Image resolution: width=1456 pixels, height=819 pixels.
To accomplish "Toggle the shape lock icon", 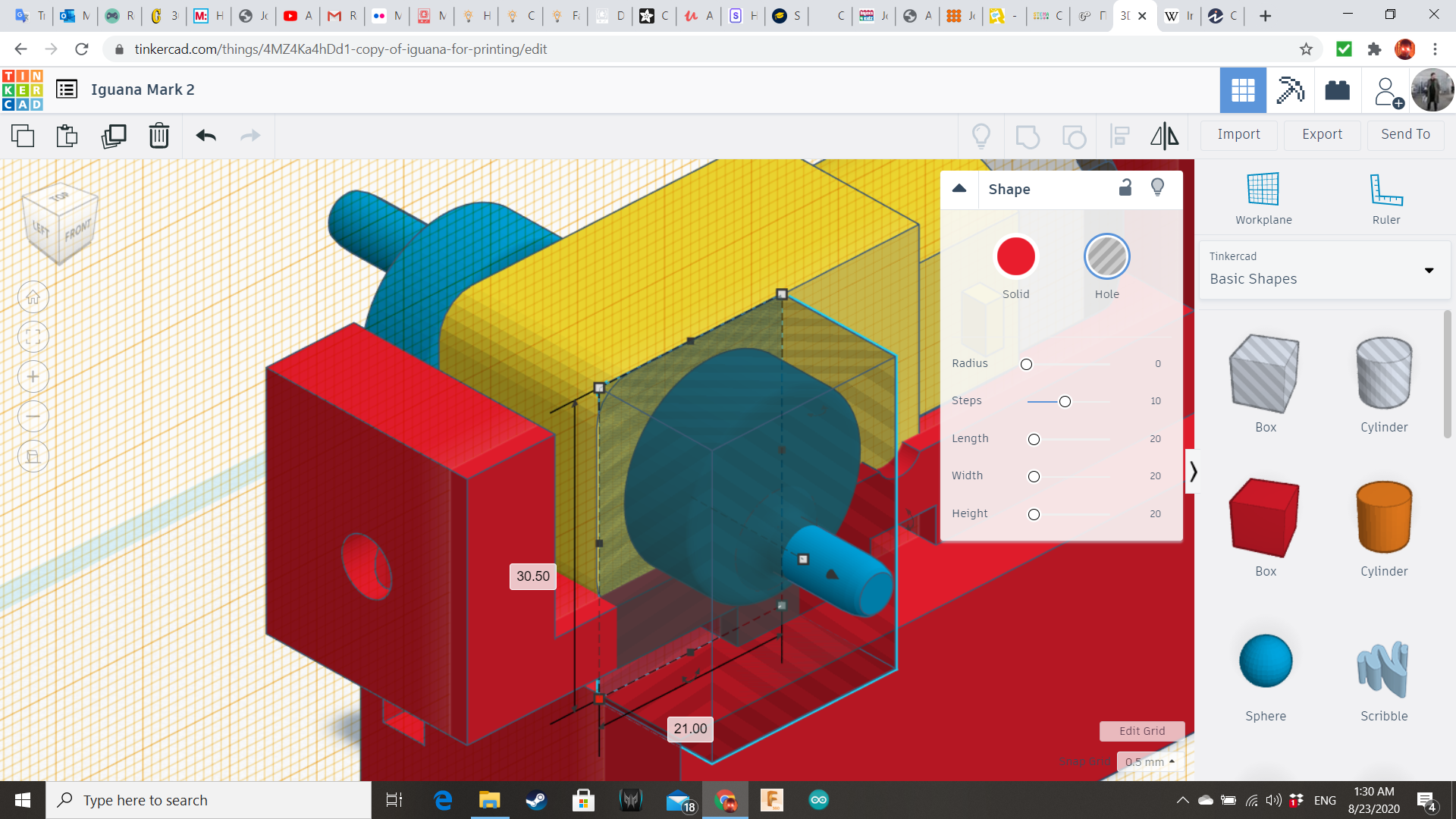I will 1125,188.
